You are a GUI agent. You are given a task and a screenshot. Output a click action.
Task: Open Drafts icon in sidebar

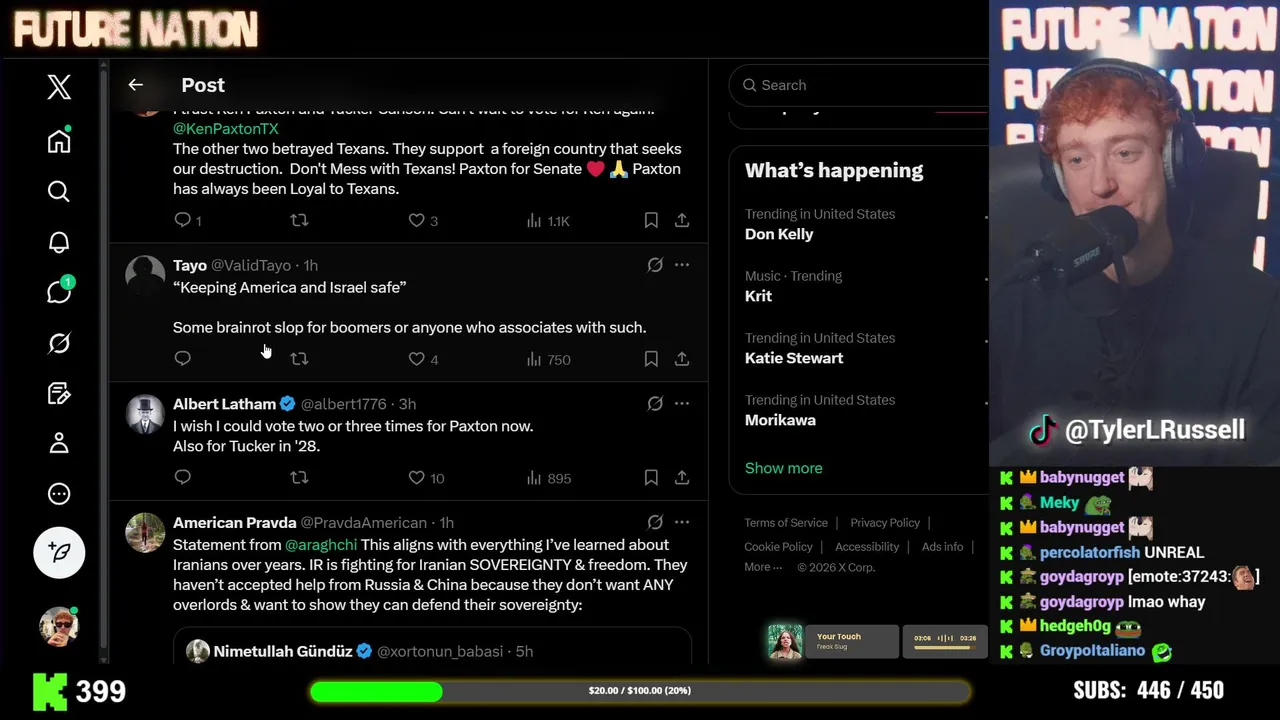(59, 393)
